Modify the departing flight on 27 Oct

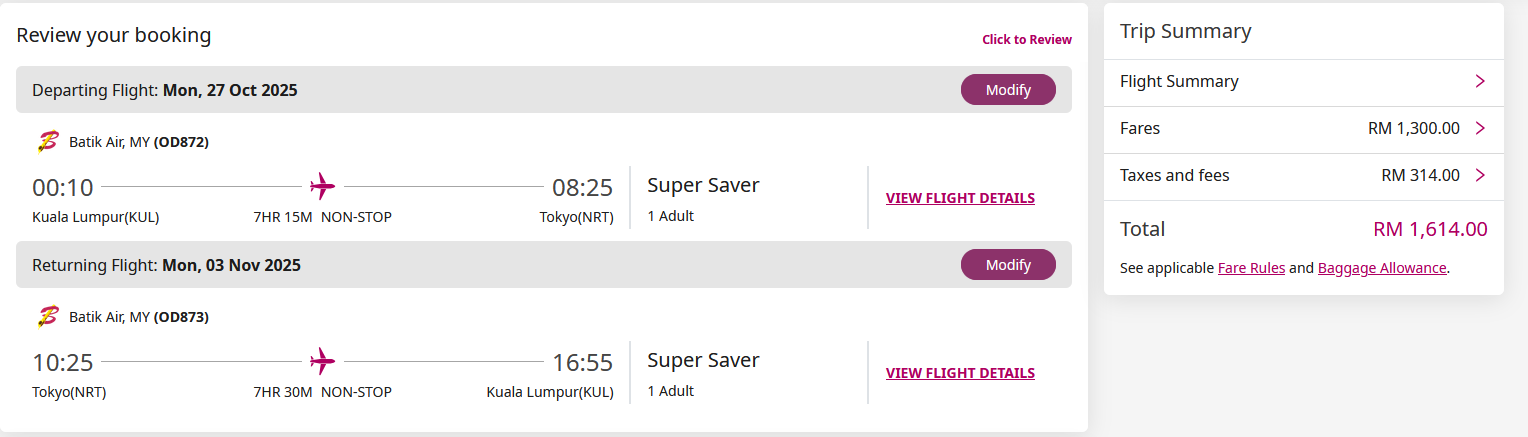(x=1008, y=90)
